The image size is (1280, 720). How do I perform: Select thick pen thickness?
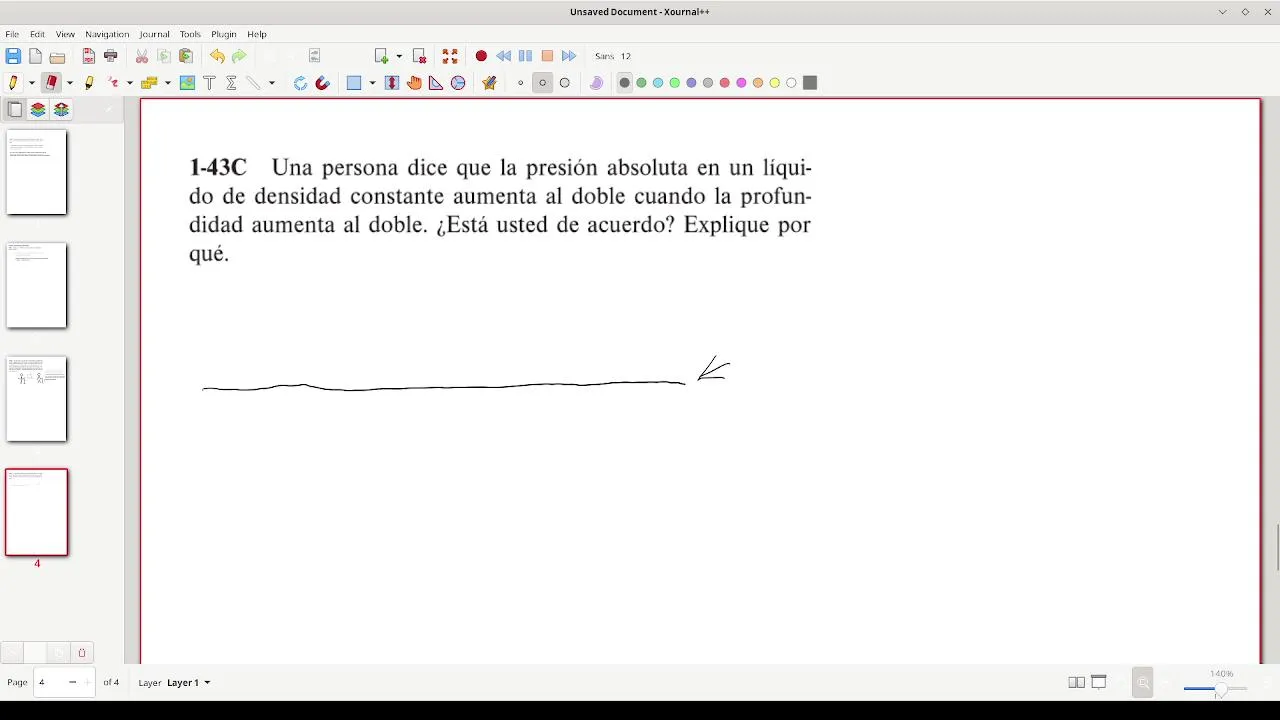pos(564,83)
